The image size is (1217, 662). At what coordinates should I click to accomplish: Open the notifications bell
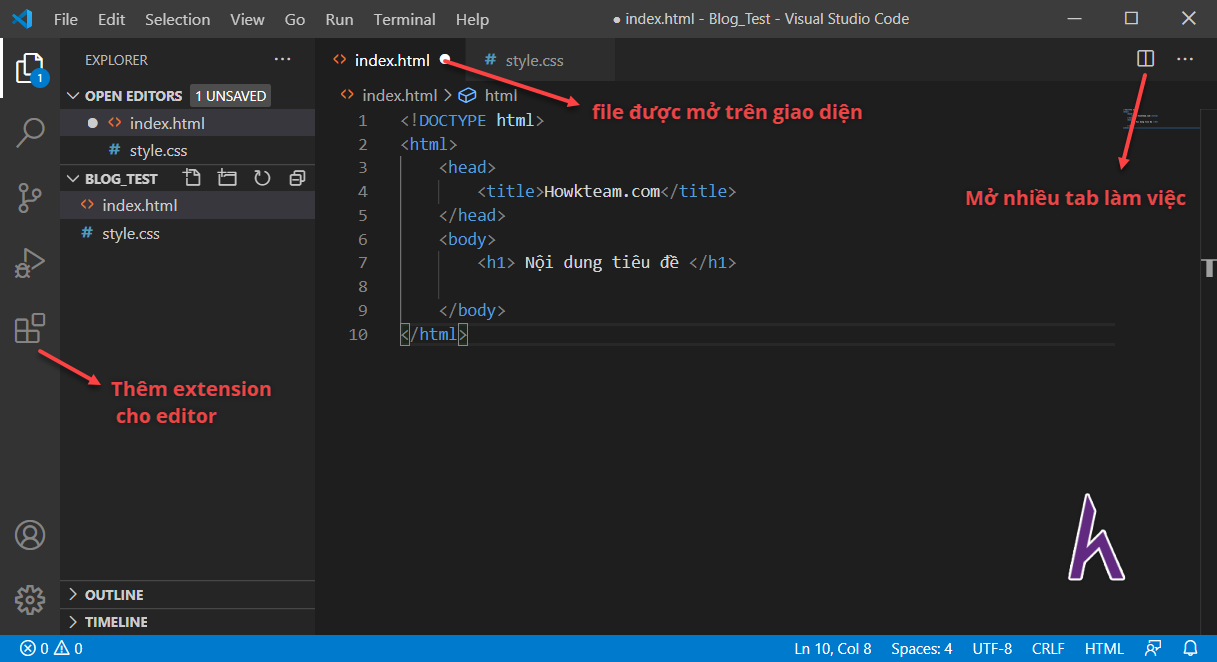[1190, 648]
